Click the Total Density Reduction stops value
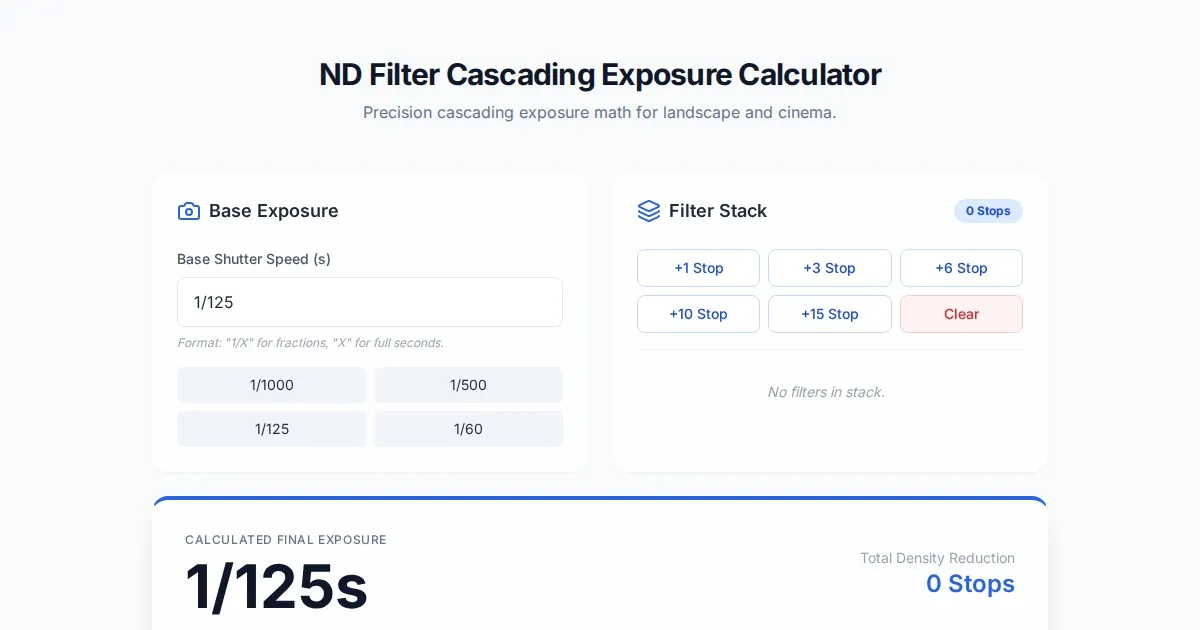The width and height of the screenshot is (1200, 630). 970,584
